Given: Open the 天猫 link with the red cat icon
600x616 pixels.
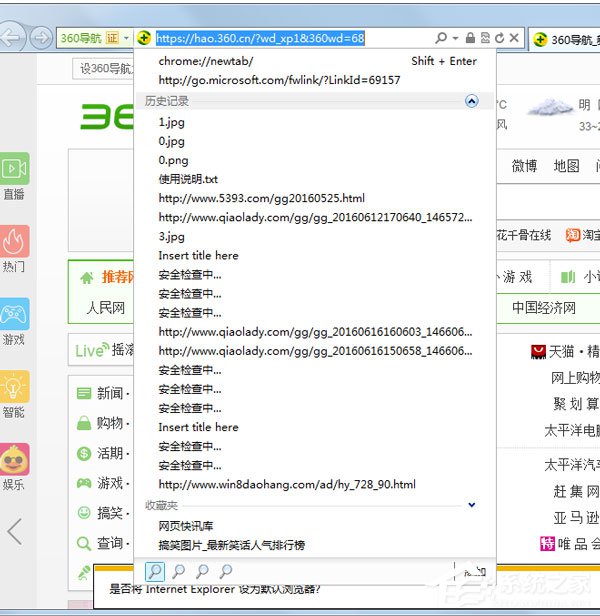Looking at the screenshot, I should tap(565, 351).
